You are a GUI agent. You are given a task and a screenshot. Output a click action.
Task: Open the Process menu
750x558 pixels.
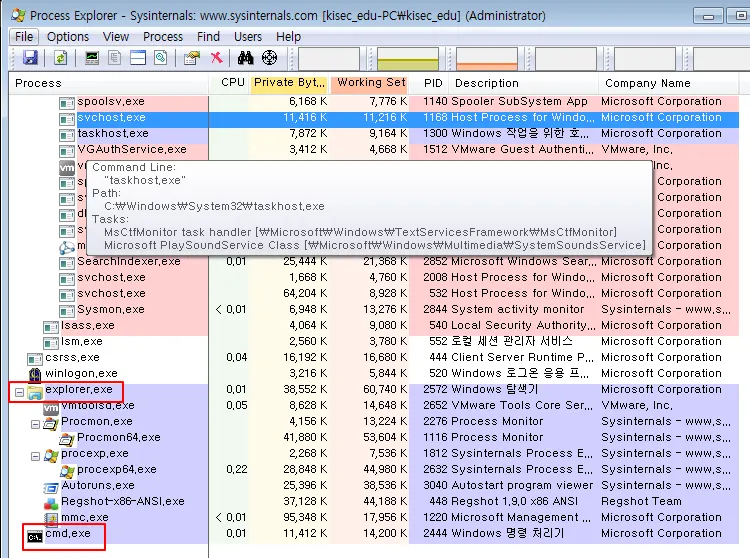coord(163,36)
